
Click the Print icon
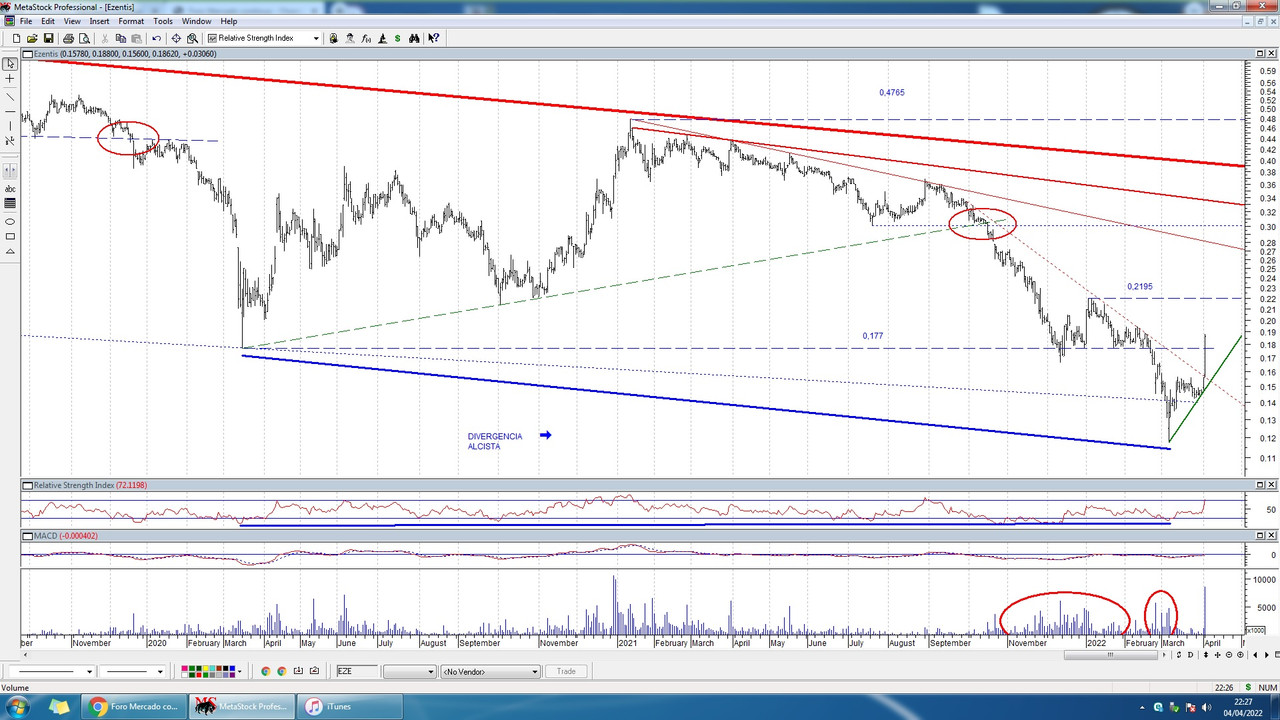[x=68, y=38]
